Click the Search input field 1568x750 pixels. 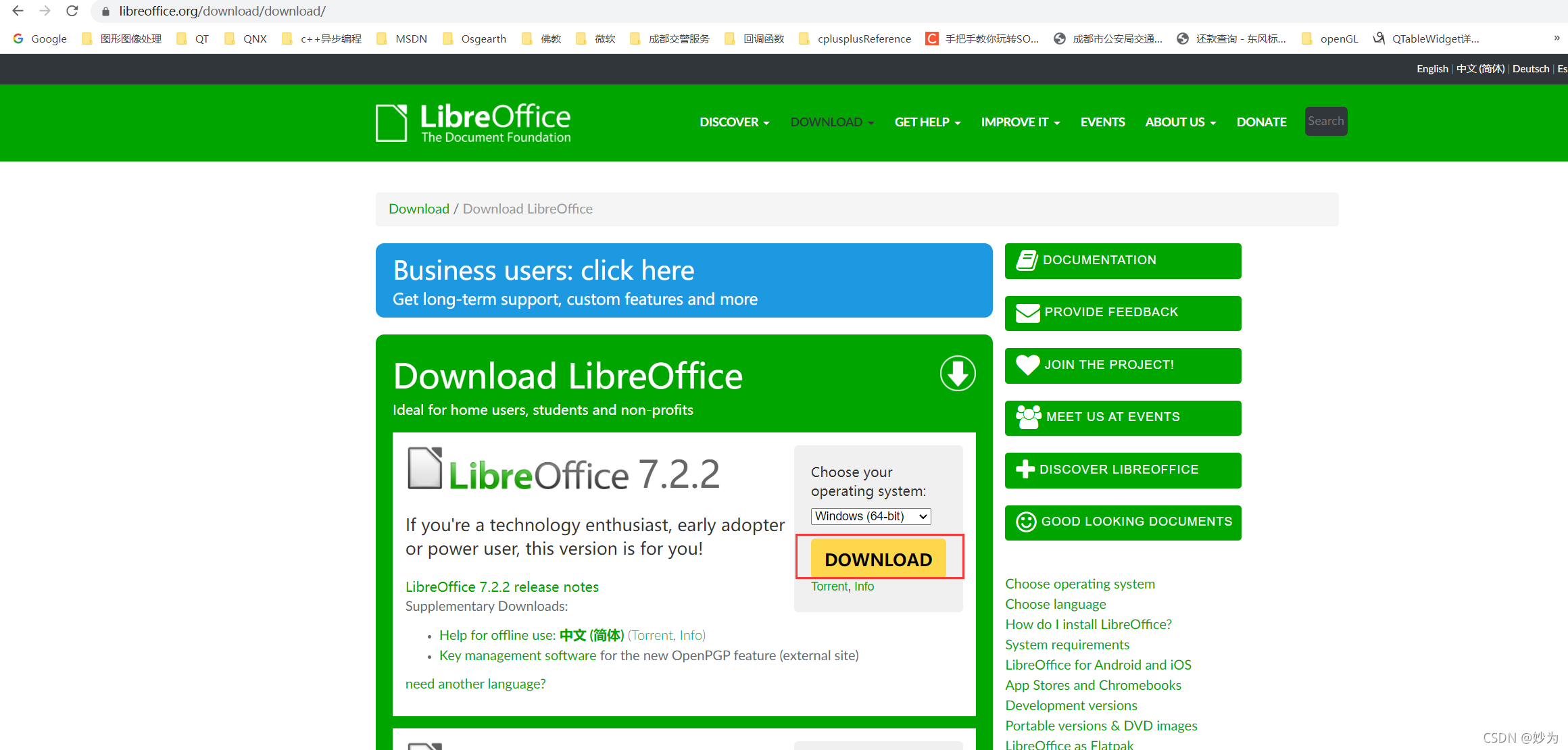[1325, 121]
